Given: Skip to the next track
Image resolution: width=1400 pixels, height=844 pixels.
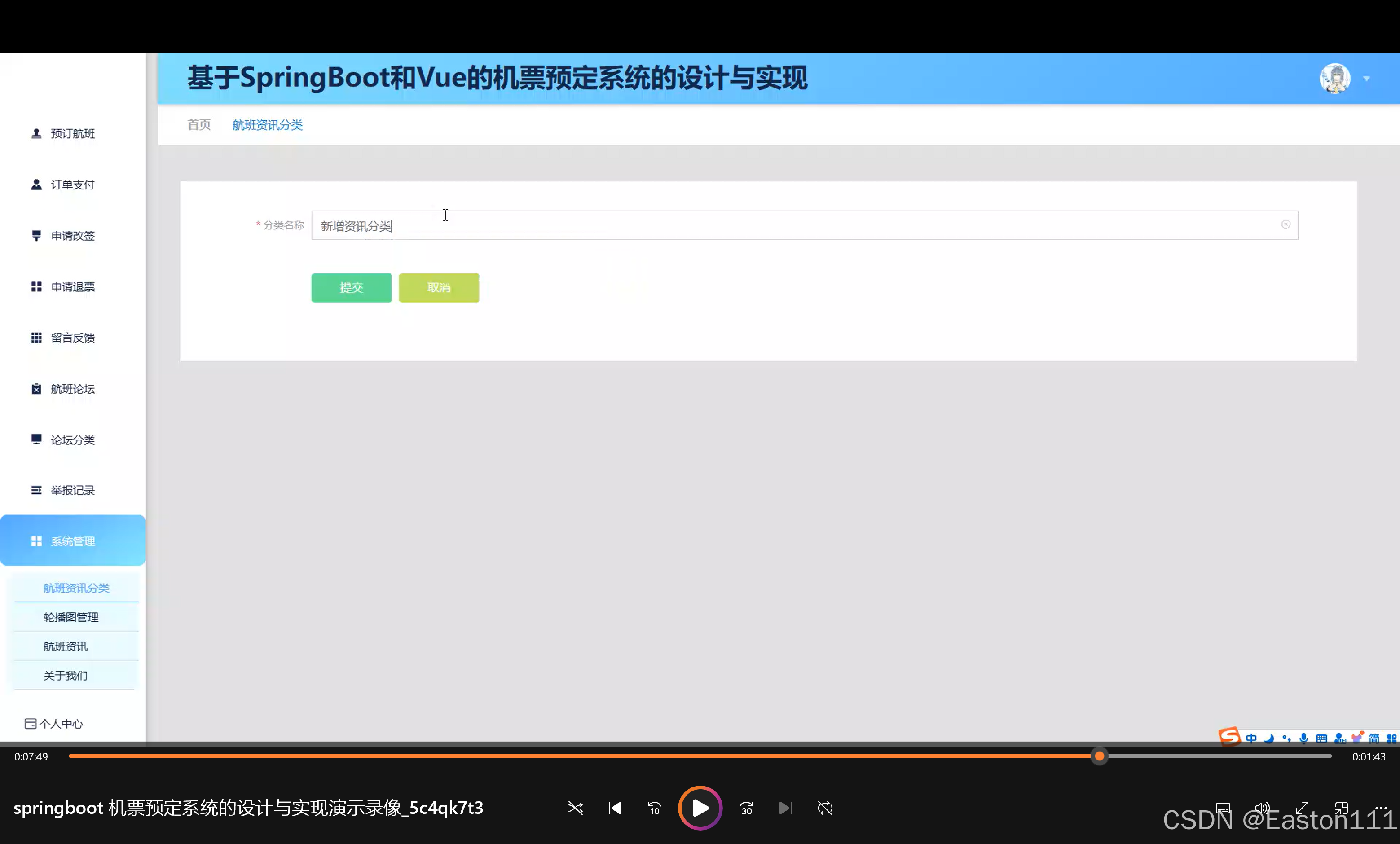Looking at the screenshot, I should pos(785,808).
